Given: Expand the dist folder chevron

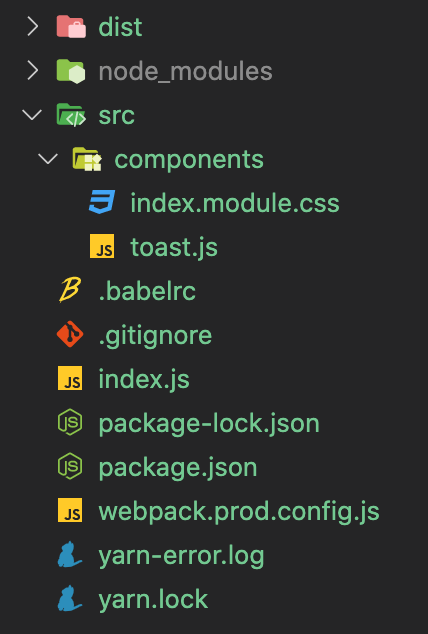Looking at the screenshot, I should pyautogui.click(x=32, y=26).
